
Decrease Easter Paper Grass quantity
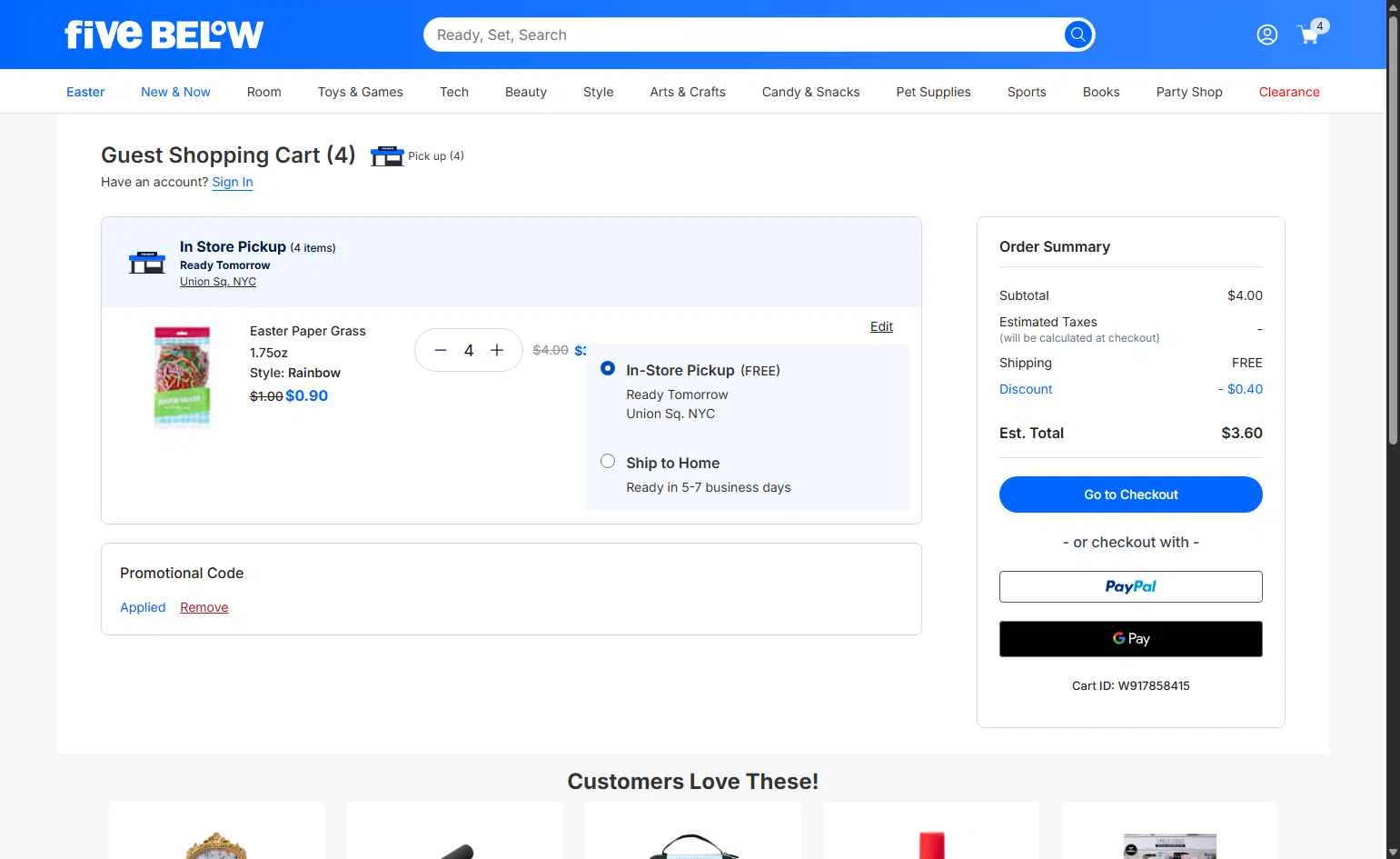tap(441, 350)
